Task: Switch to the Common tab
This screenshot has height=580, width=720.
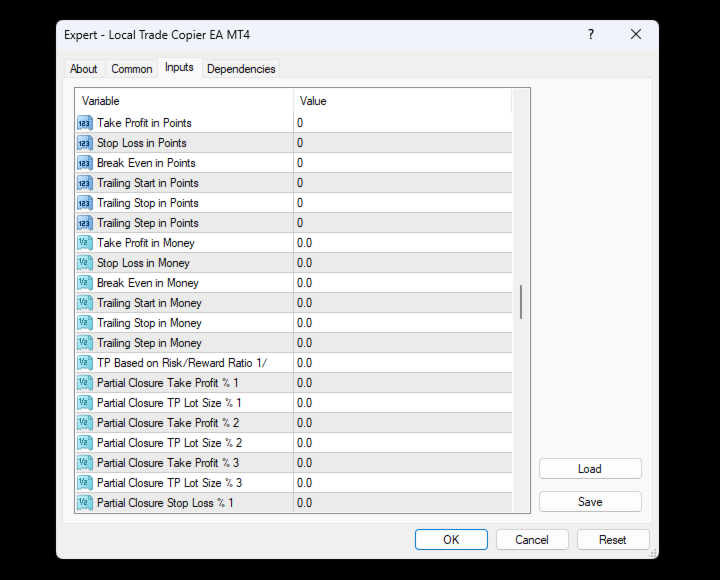Action: 132,69
